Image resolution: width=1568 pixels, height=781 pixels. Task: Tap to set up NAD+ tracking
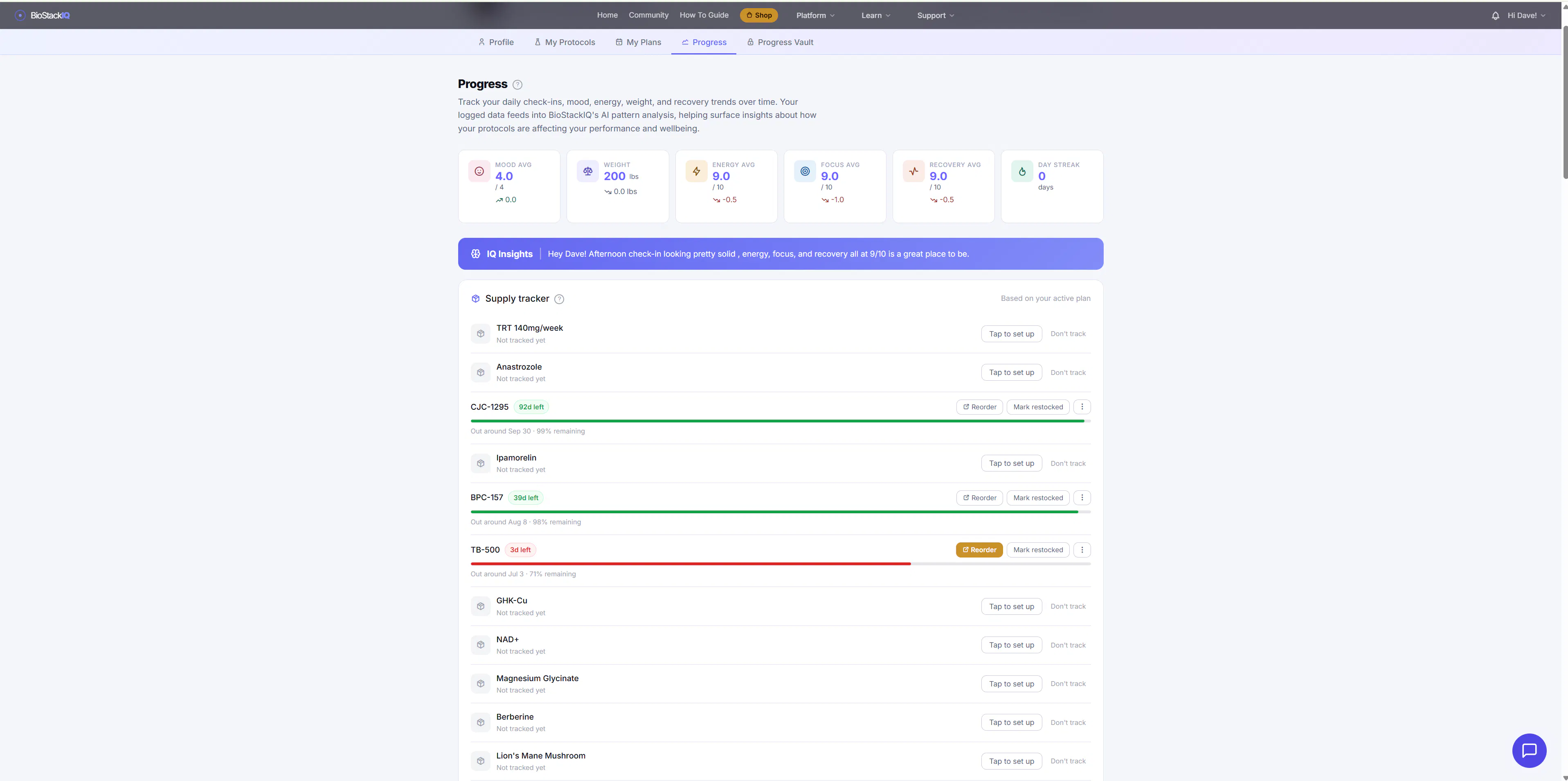pos(1011,645)
